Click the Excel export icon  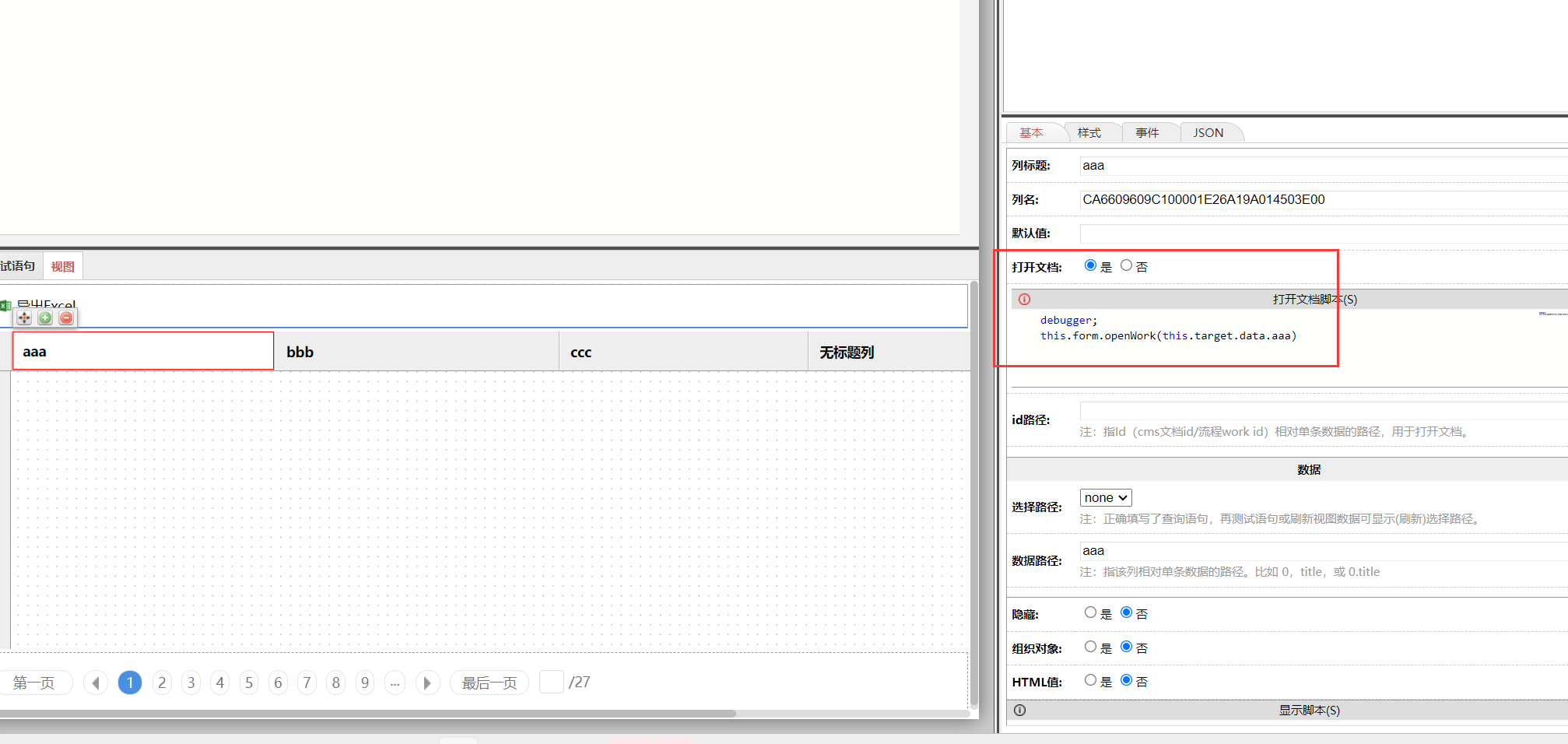[5, 305]
